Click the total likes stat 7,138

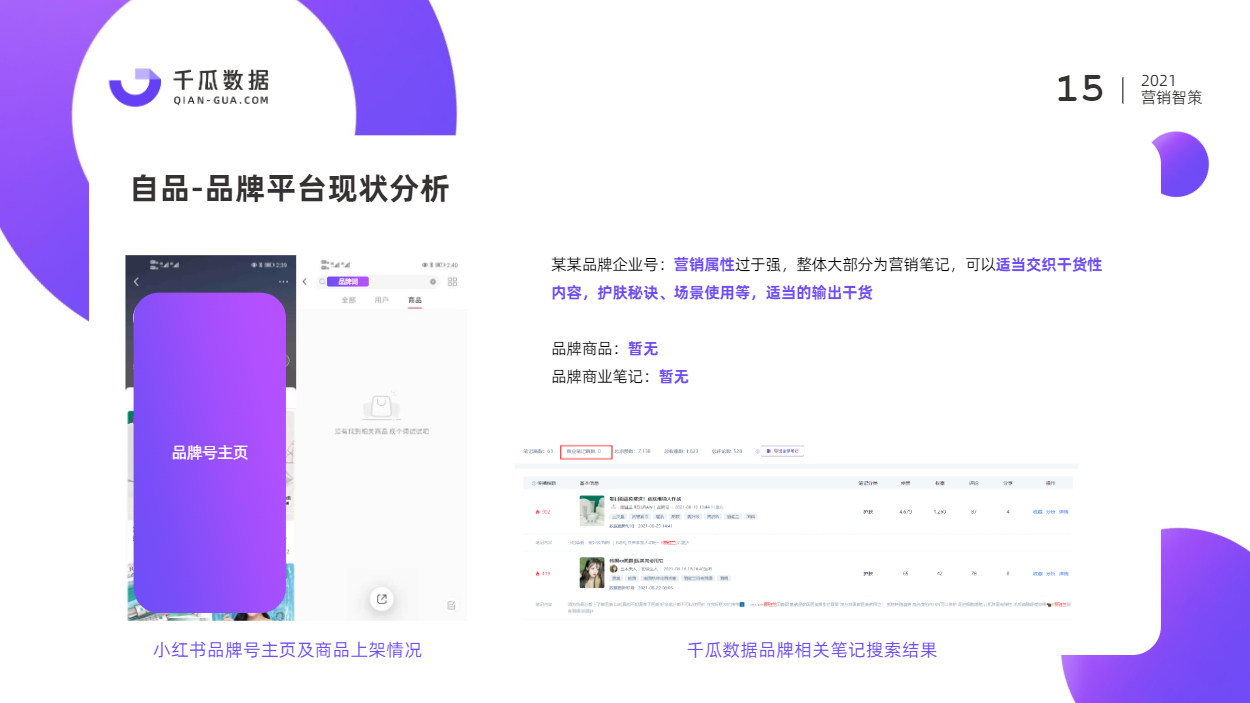[x=633, y=452]
